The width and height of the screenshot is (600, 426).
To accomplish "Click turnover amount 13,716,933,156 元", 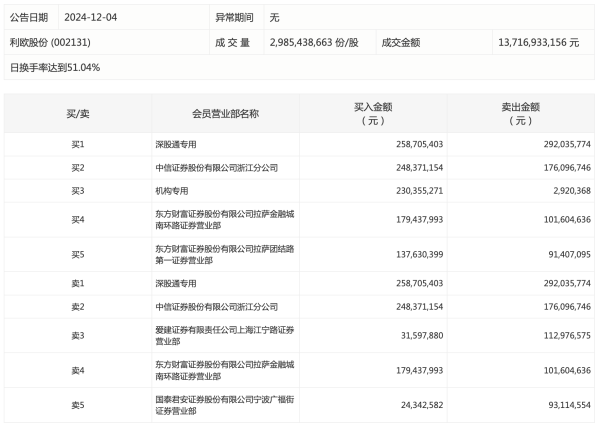I will (539, 42).
